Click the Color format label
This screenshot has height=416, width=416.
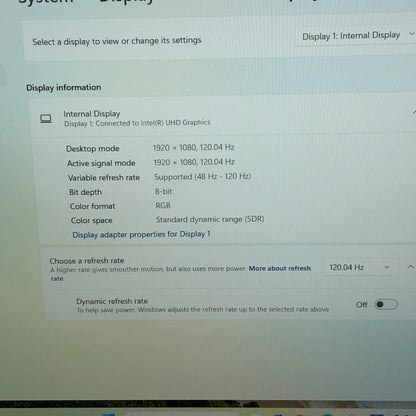pyautogui.click(x=92, y=206)
